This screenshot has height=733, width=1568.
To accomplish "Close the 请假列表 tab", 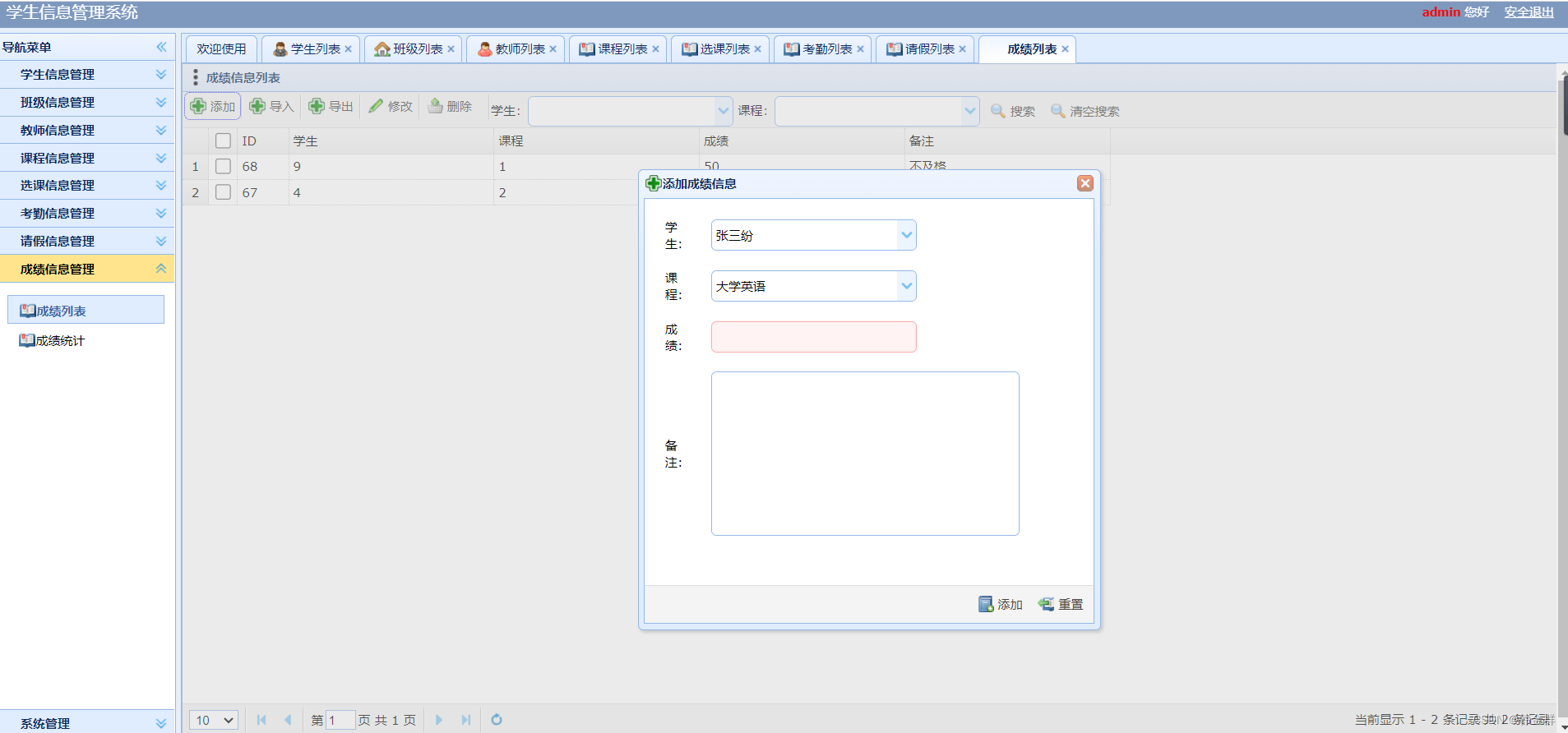I will [x=962, y=49].
